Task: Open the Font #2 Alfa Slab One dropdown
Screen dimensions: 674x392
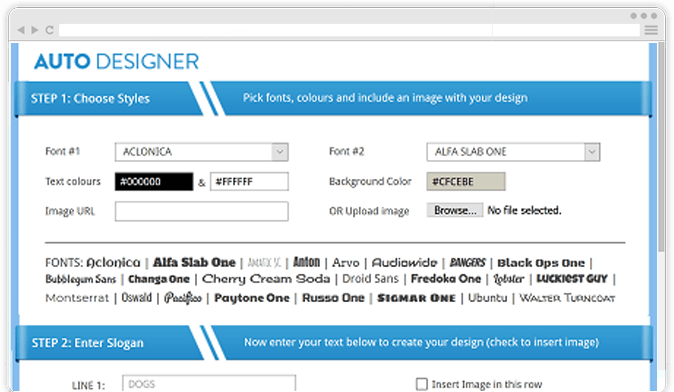Action: (x=513, y=152)
